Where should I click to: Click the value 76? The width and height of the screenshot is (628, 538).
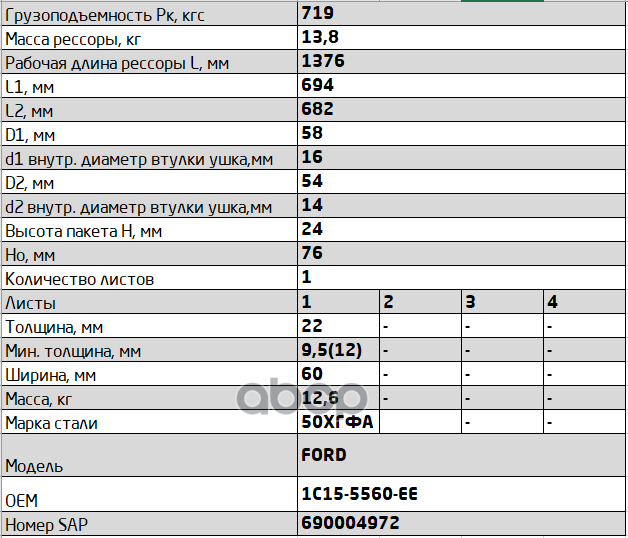[312, 253]
